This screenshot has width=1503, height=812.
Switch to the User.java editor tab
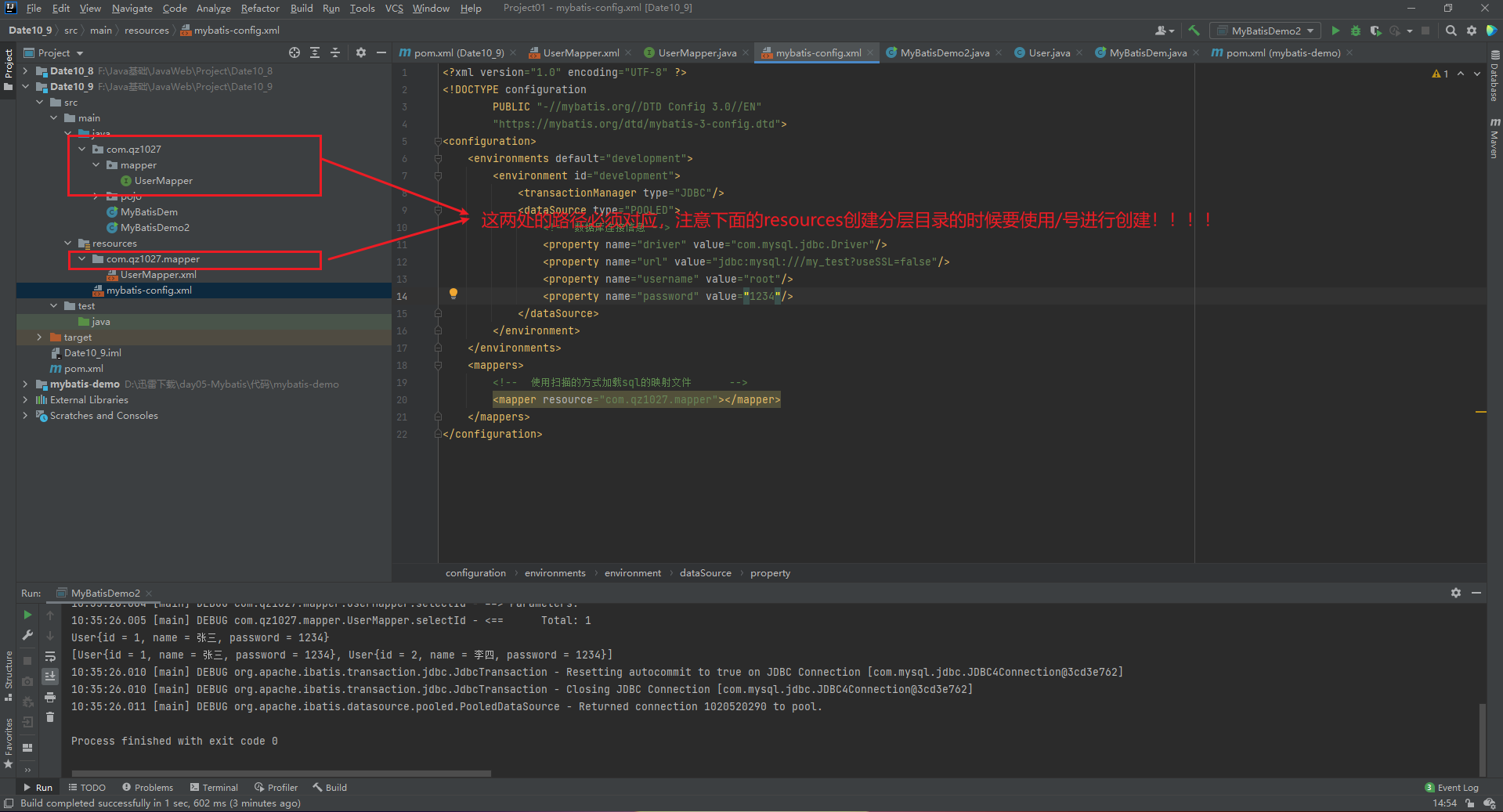pyautogui.click(x=1049, y=52)
